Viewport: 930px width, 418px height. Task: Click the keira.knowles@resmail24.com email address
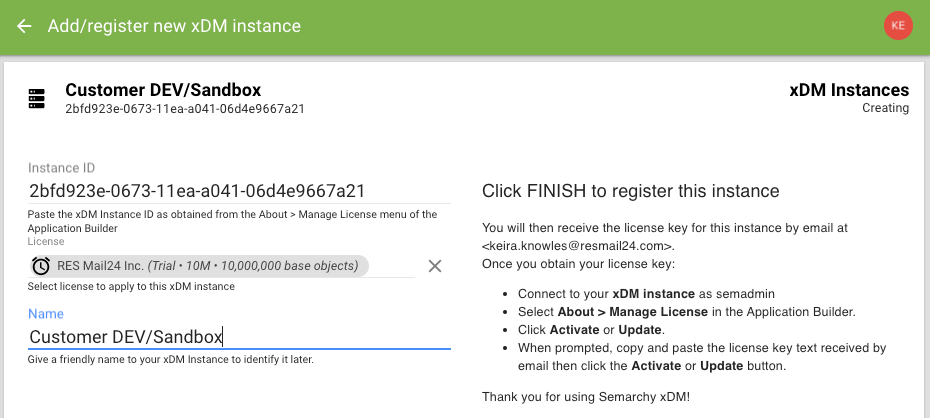(x=578, y=245)
